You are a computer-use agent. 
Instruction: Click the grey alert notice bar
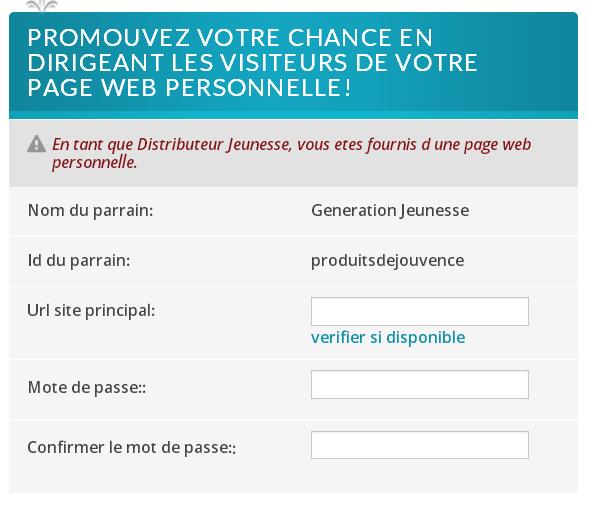(x=293, y=153)
